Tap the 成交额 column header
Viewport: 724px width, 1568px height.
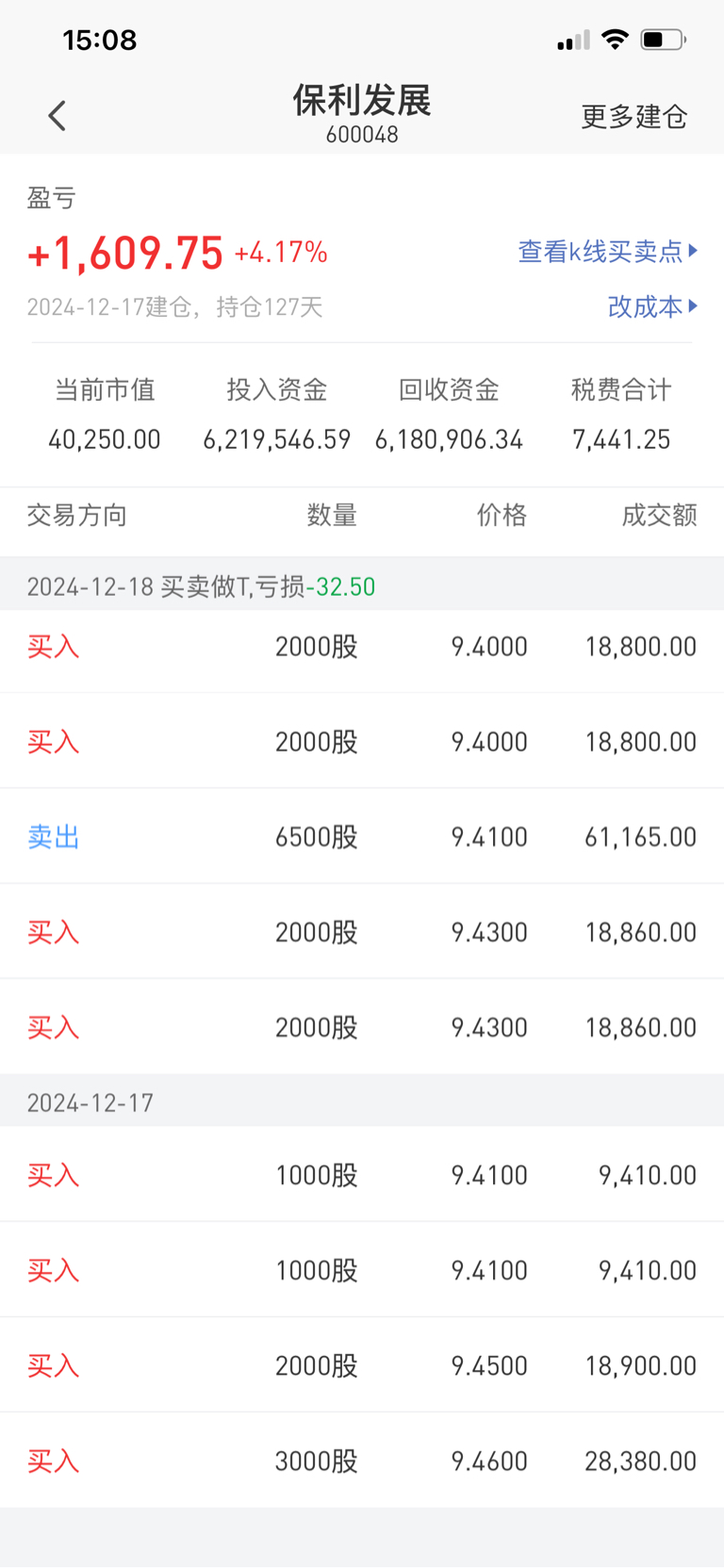click(x=659, y=515)
